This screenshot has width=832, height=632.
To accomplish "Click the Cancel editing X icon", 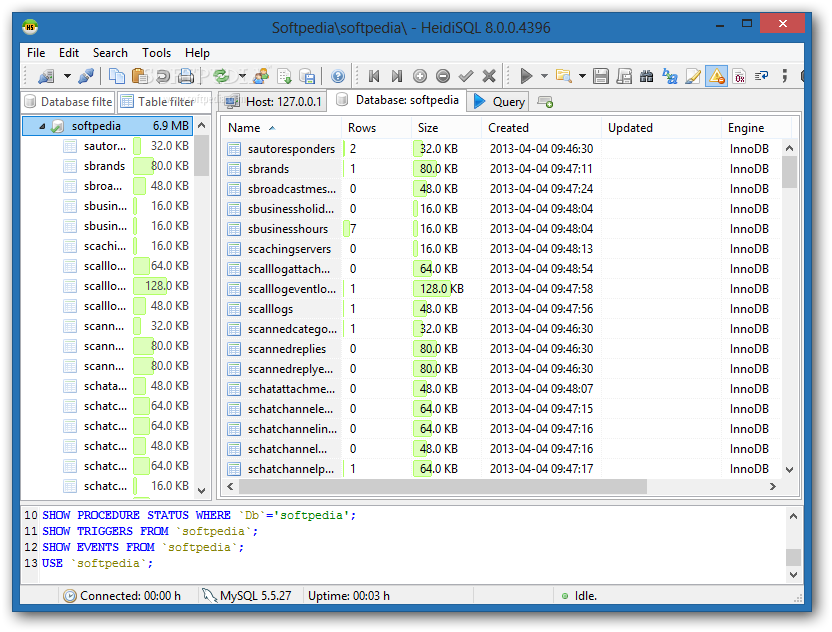I will click(489, 76).
